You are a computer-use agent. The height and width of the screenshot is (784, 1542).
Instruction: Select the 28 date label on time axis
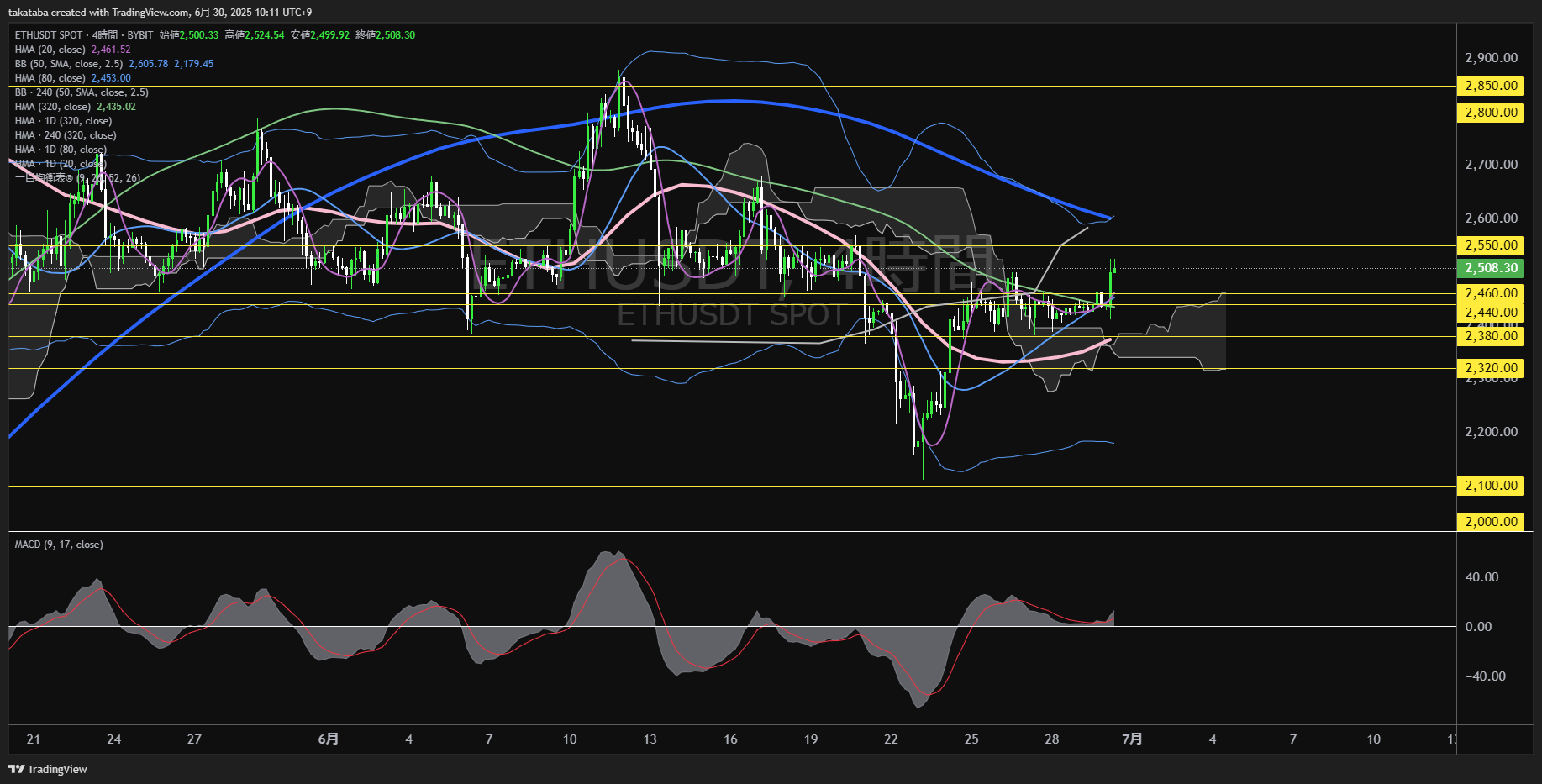pos(1051,739)
